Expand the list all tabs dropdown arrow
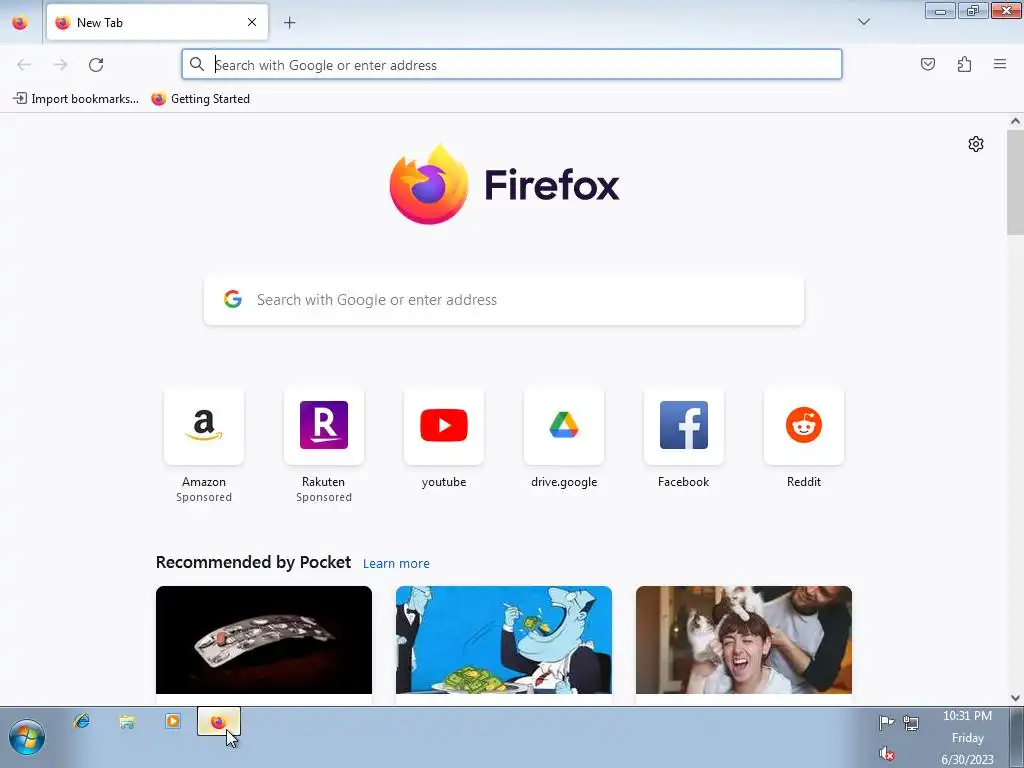Viewport: 1024px width, 768px height. (863, 22)
